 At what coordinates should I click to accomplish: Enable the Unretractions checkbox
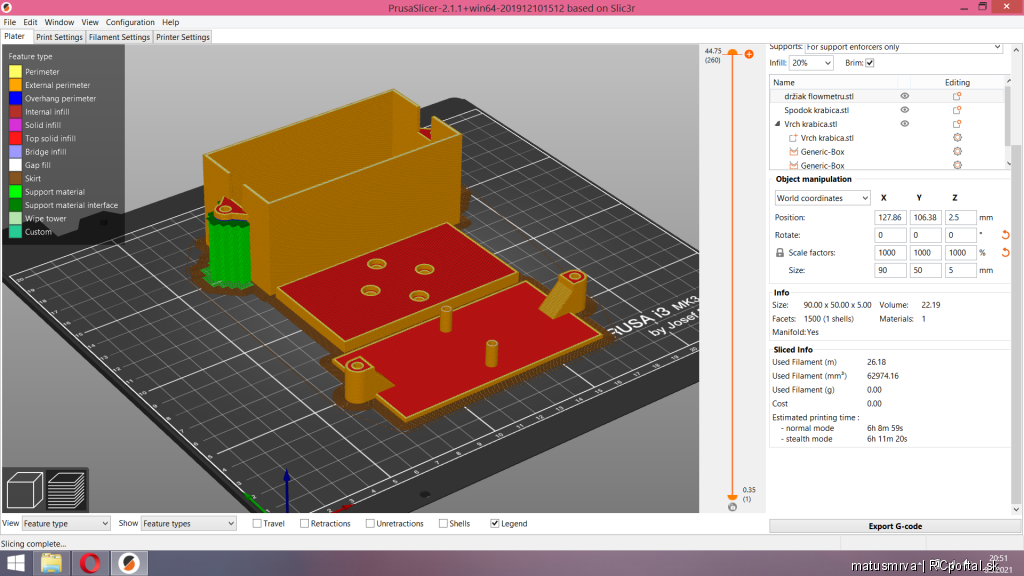370,523
